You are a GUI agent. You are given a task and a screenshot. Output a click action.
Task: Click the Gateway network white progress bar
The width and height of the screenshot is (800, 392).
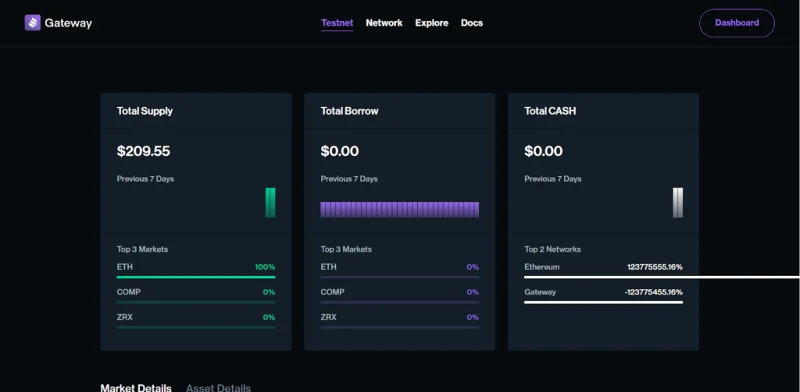604,302
